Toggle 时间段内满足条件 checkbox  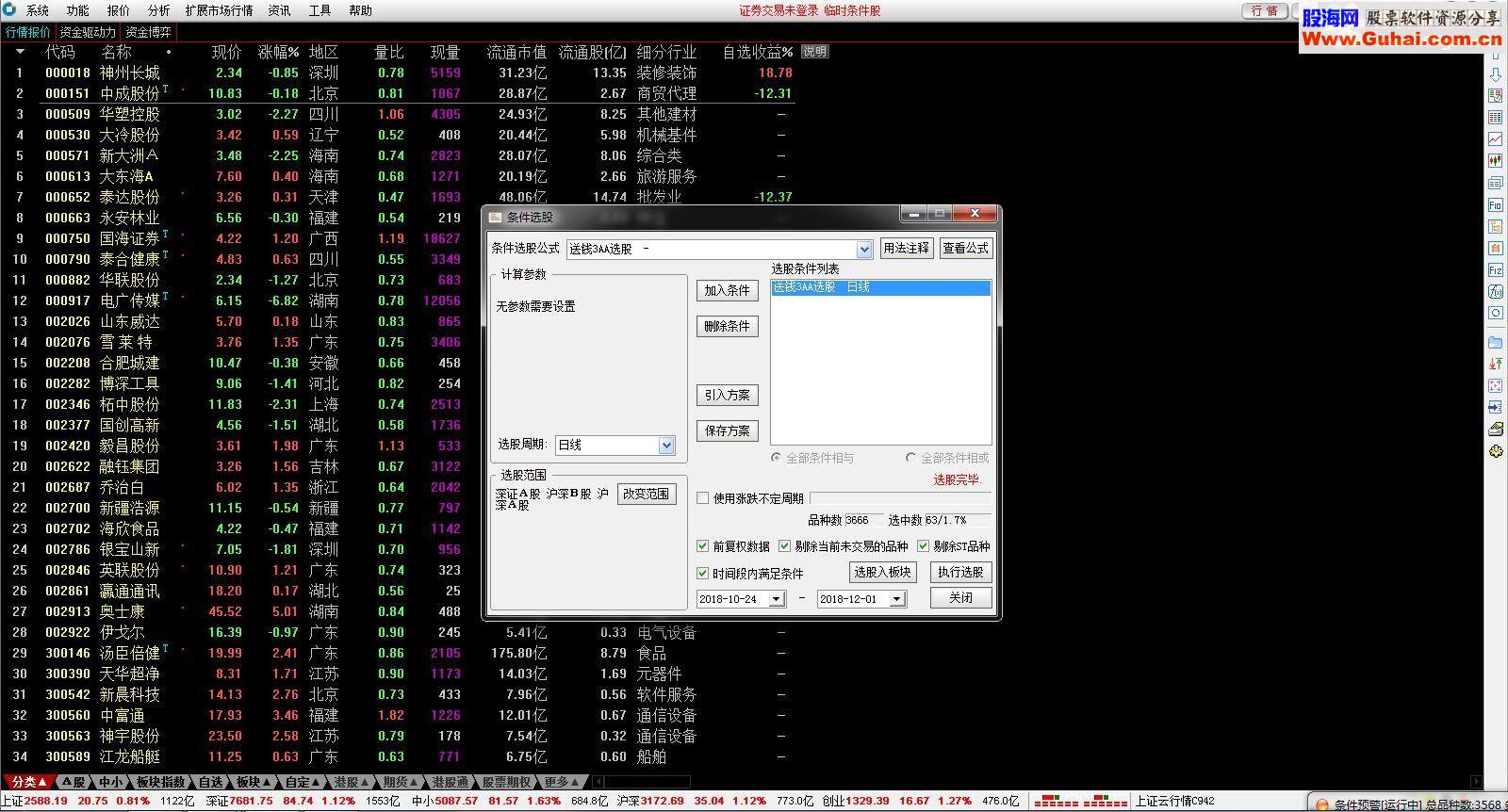coord(702,574)
